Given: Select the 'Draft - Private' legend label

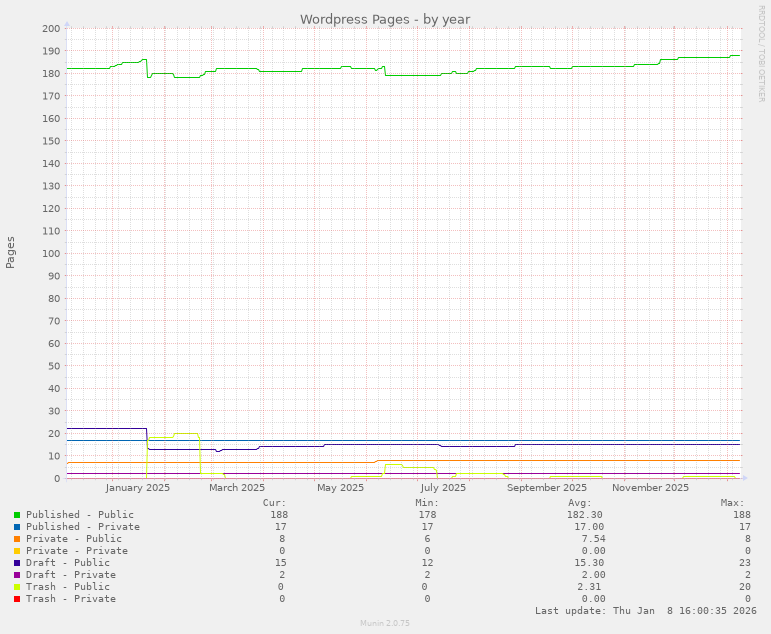Looking at the screenshot, I should tap(71, 574).
